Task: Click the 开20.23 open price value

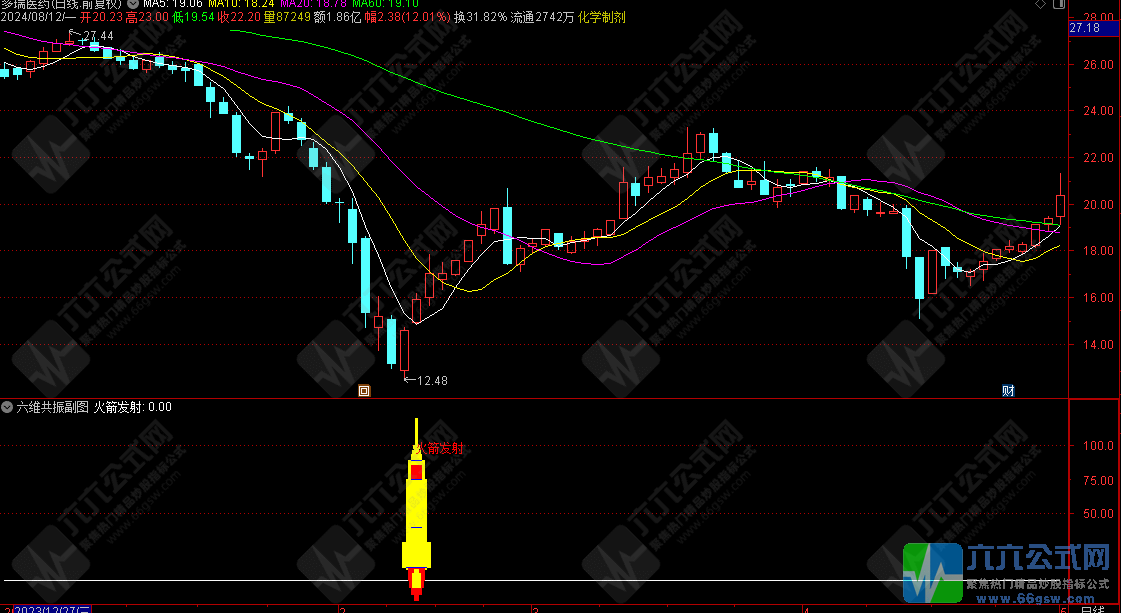Action: click(x=102, y=16)
